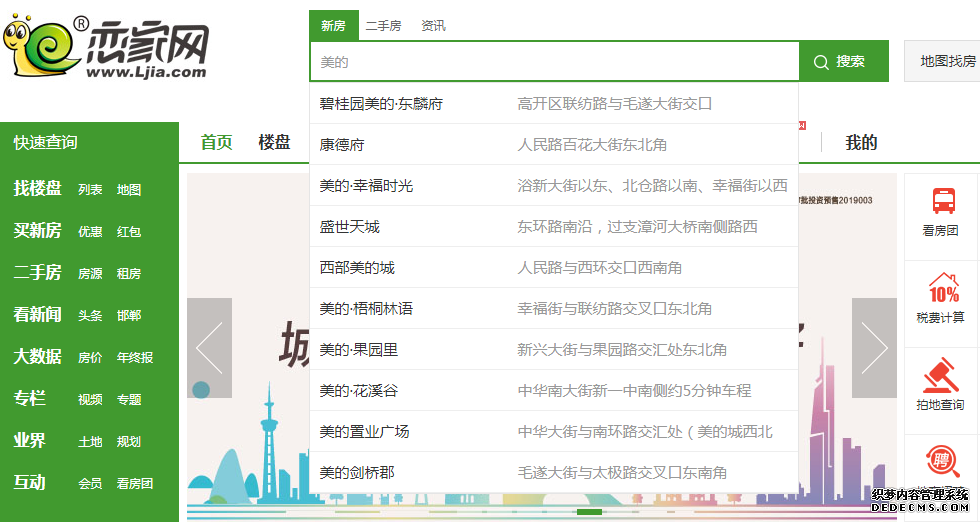Open 专栏 in sidebar

tap(29, 398)
